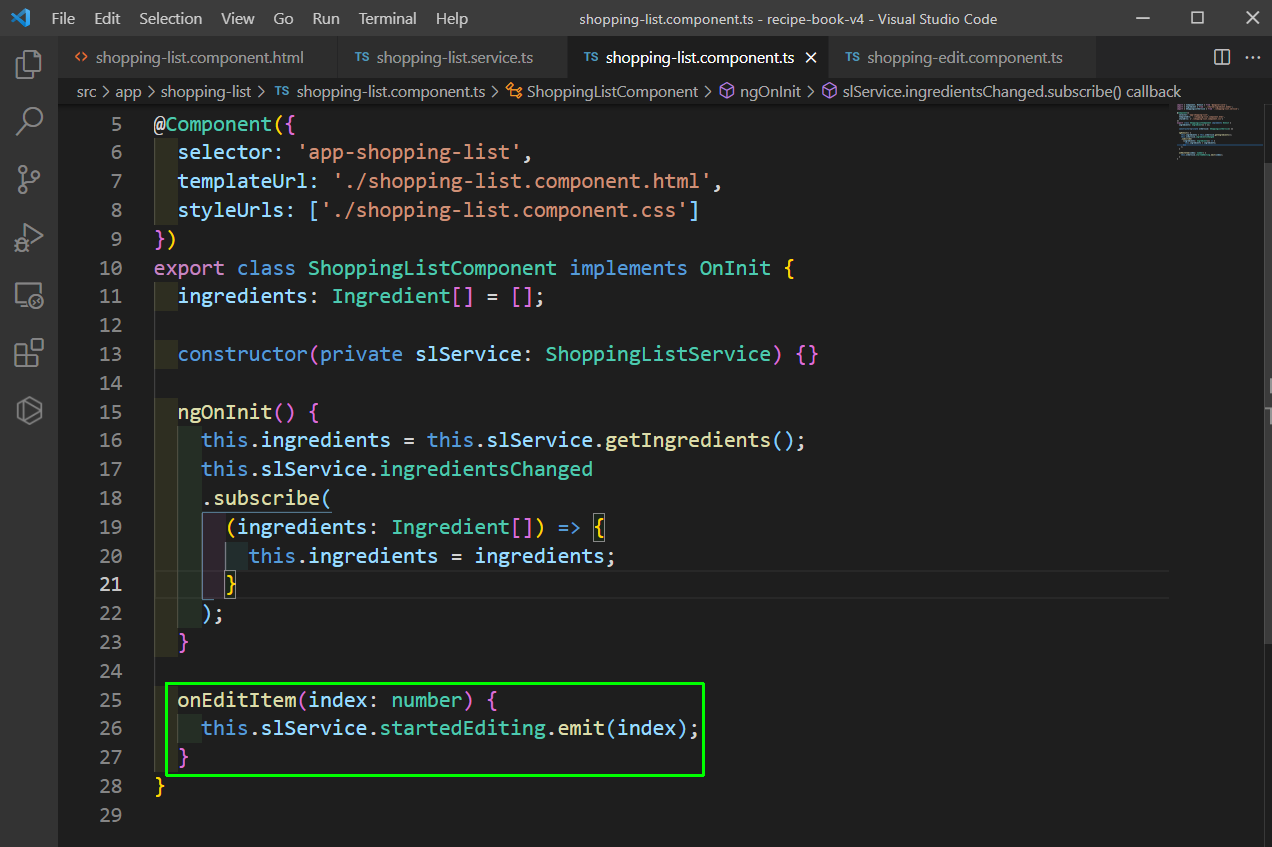Split the editor to the right
1272x847 pixels.
(1222, 57)
